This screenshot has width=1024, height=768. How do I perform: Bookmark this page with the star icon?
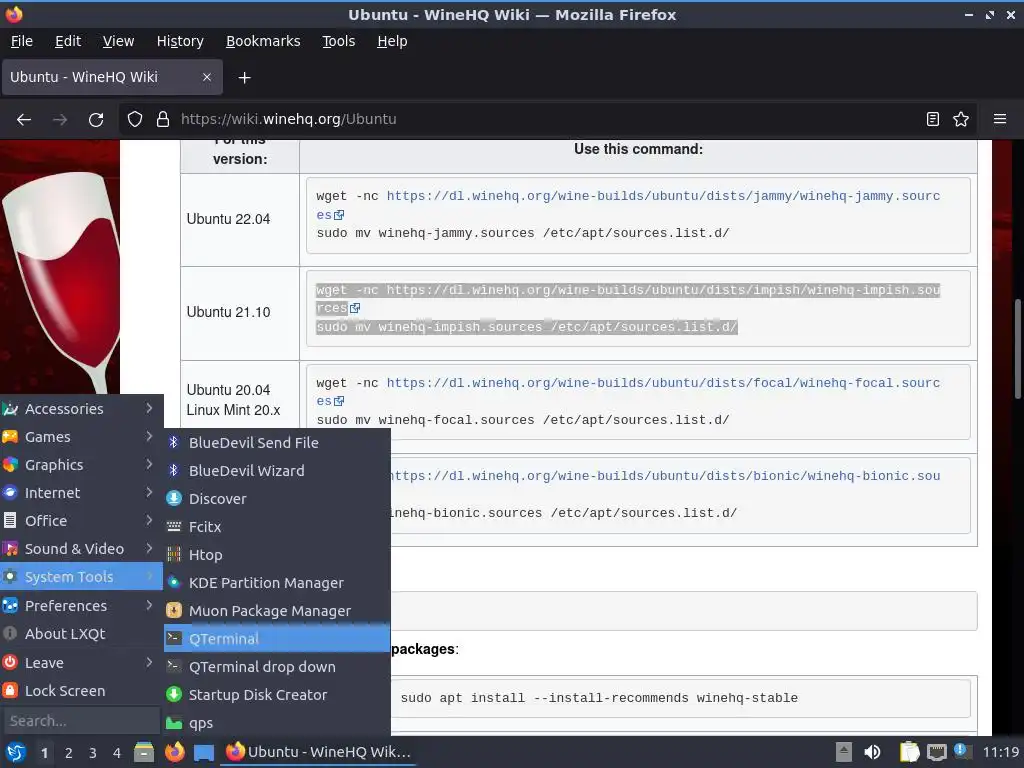tap(961, 119)
